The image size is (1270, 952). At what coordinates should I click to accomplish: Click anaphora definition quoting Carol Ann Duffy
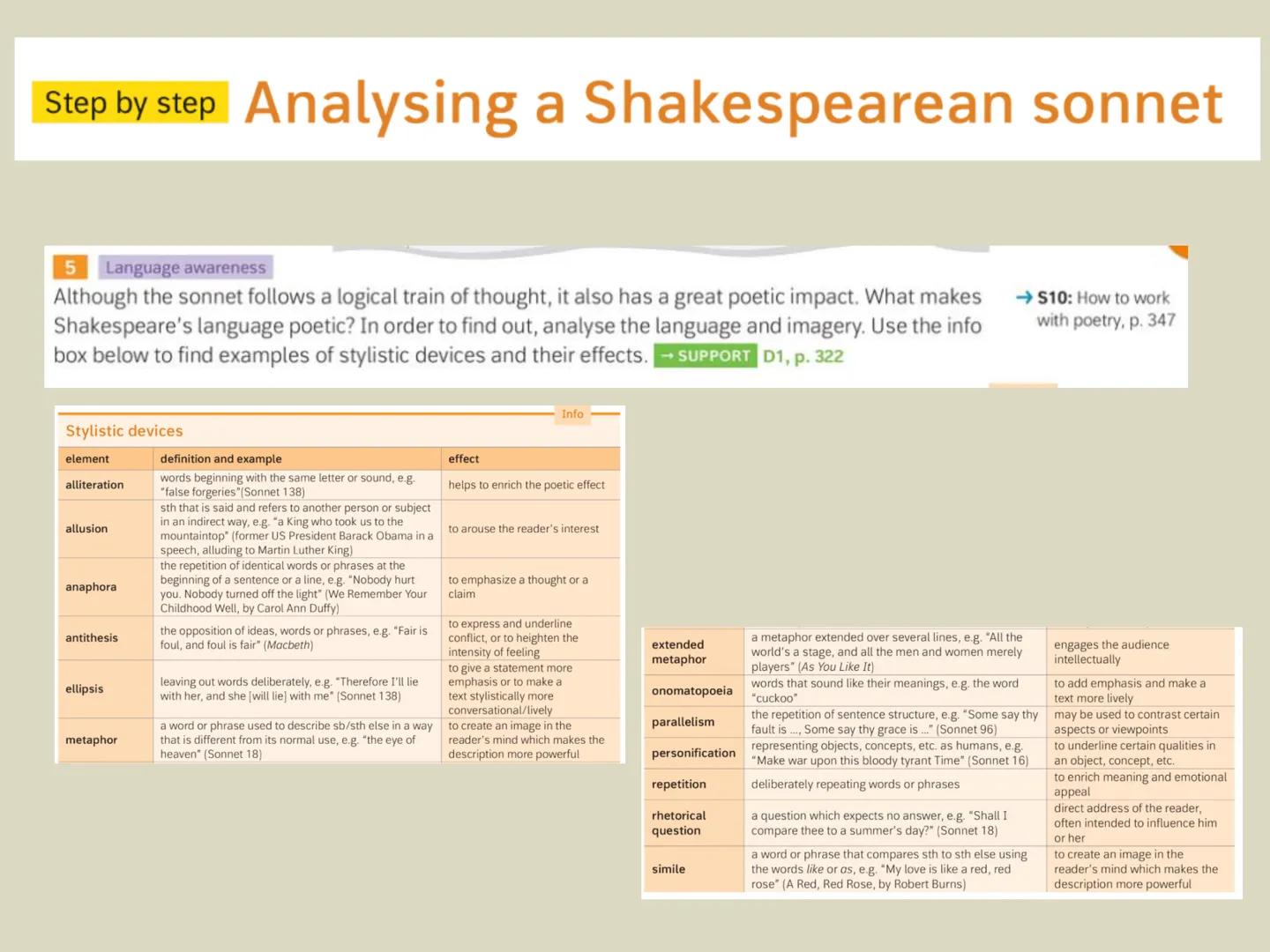tap(294, 587)
